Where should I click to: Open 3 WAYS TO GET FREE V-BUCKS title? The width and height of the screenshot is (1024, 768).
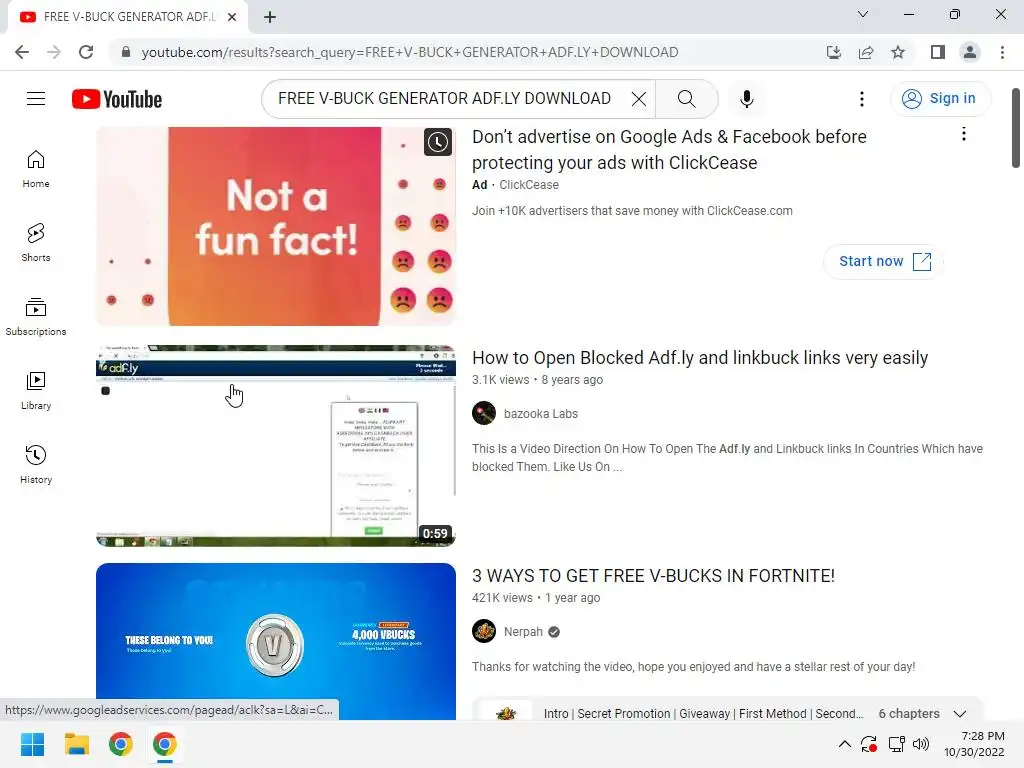click(x=653, y=576)
